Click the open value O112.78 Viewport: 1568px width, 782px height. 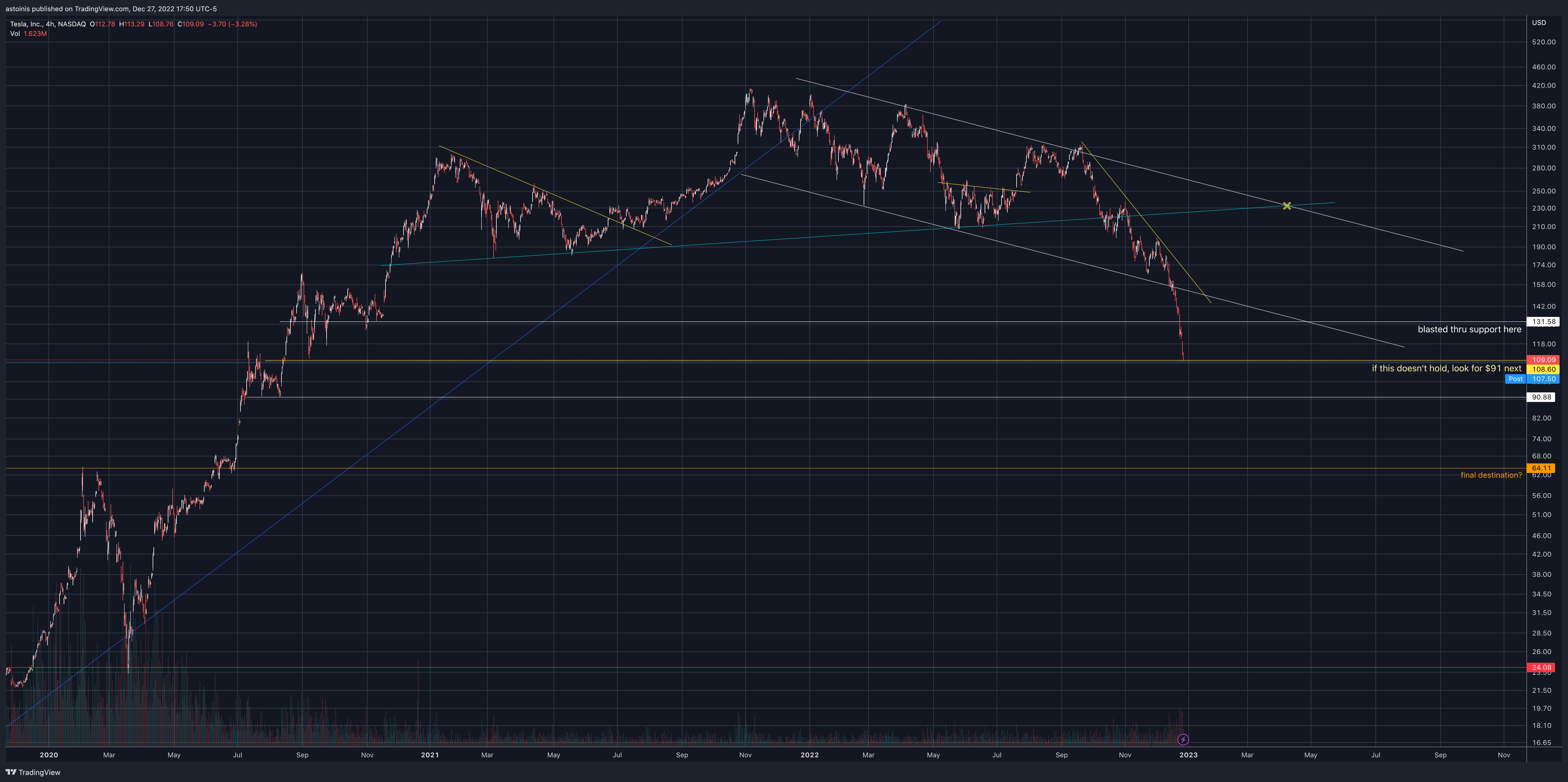(102, 24)
